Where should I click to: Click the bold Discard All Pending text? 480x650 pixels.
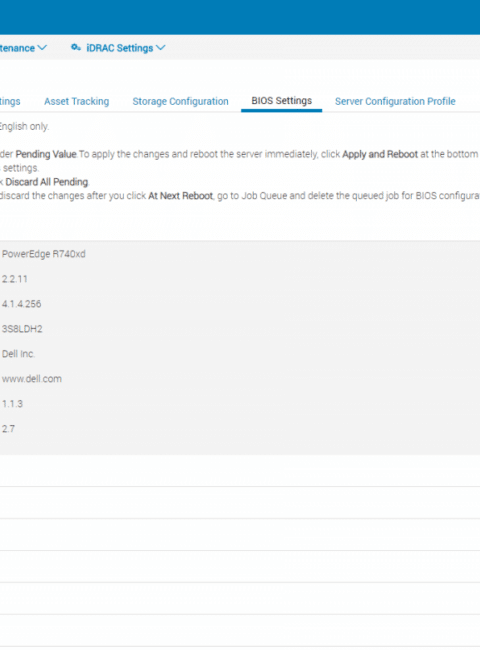pyautogui.click(x=46, y=182)
